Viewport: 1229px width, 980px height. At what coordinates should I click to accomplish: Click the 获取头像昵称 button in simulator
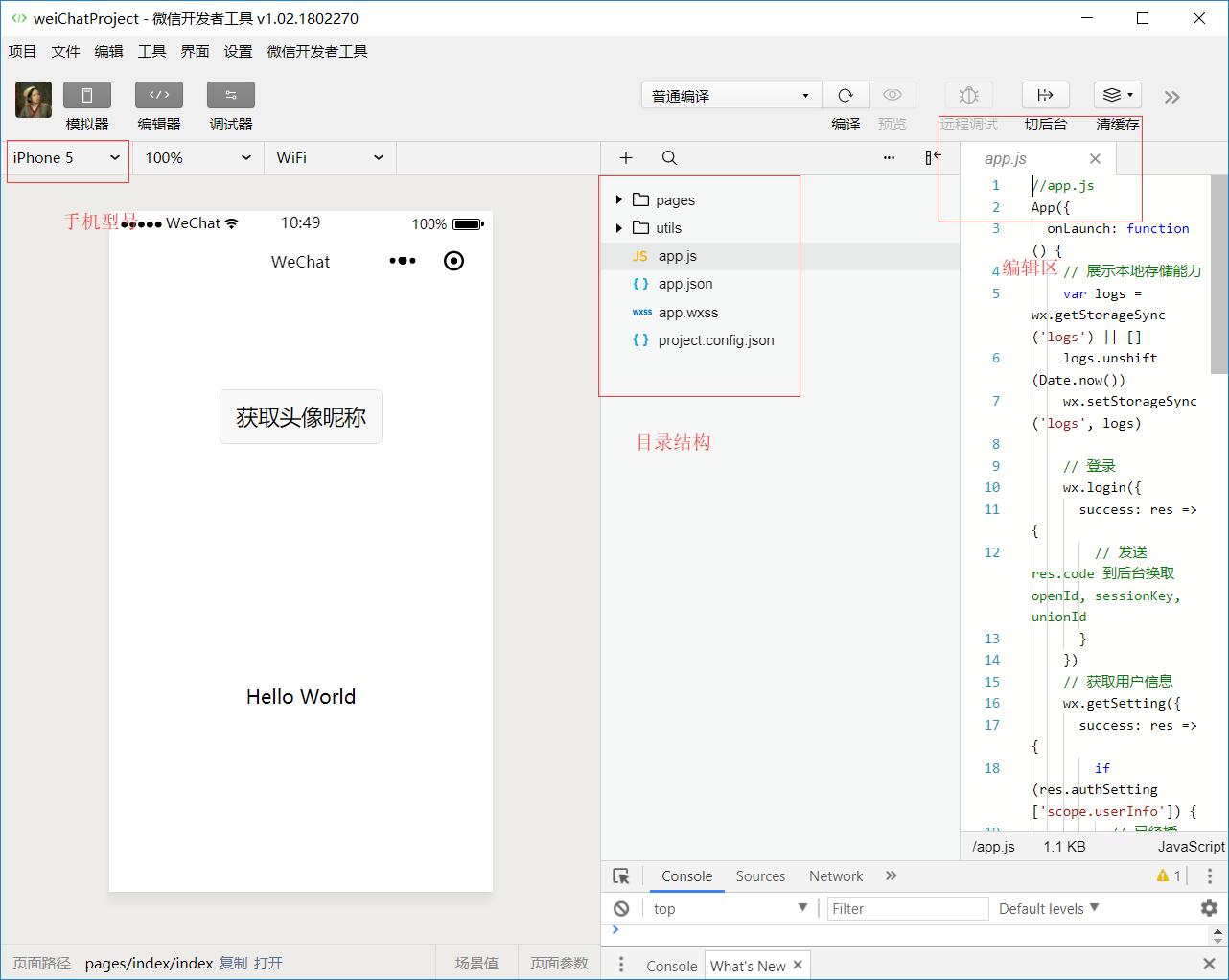click(301, 417)
